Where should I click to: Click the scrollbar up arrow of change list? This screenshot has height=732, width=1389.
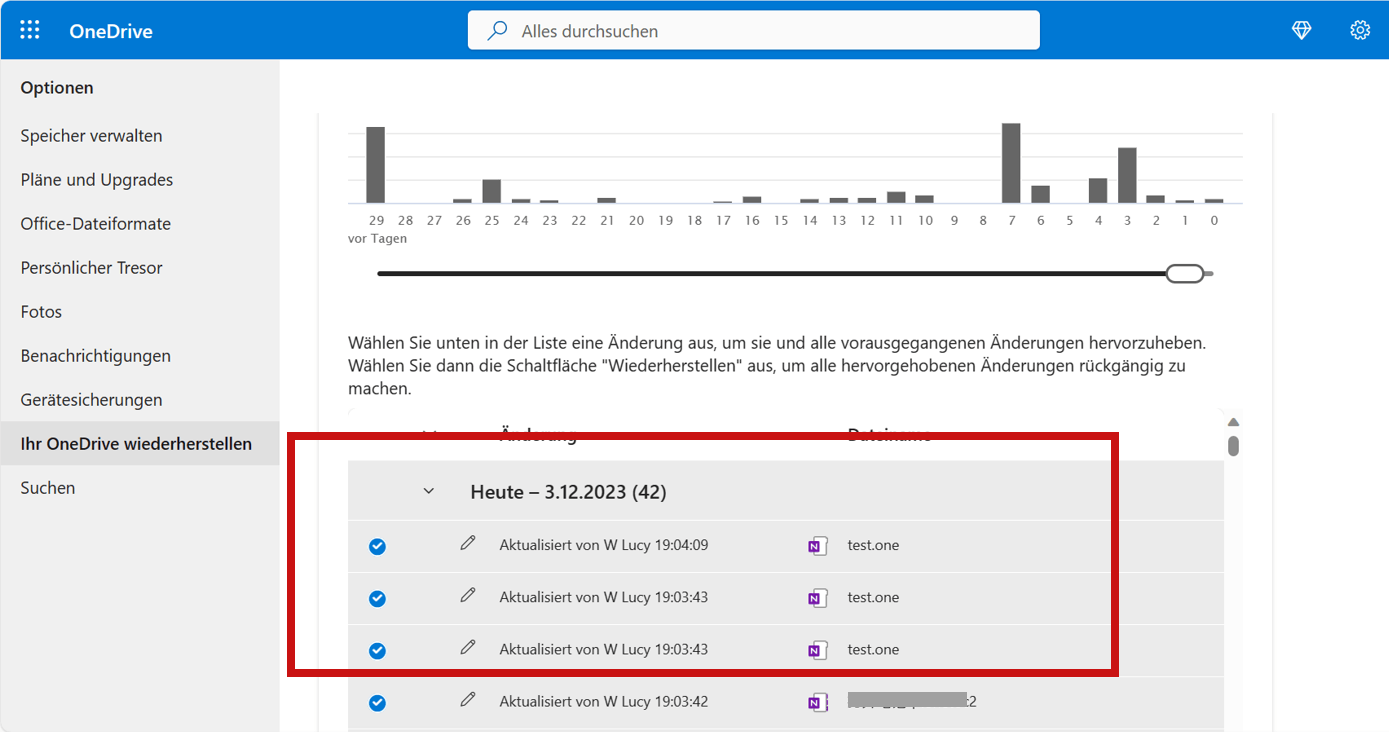[x=1233, y=422]
